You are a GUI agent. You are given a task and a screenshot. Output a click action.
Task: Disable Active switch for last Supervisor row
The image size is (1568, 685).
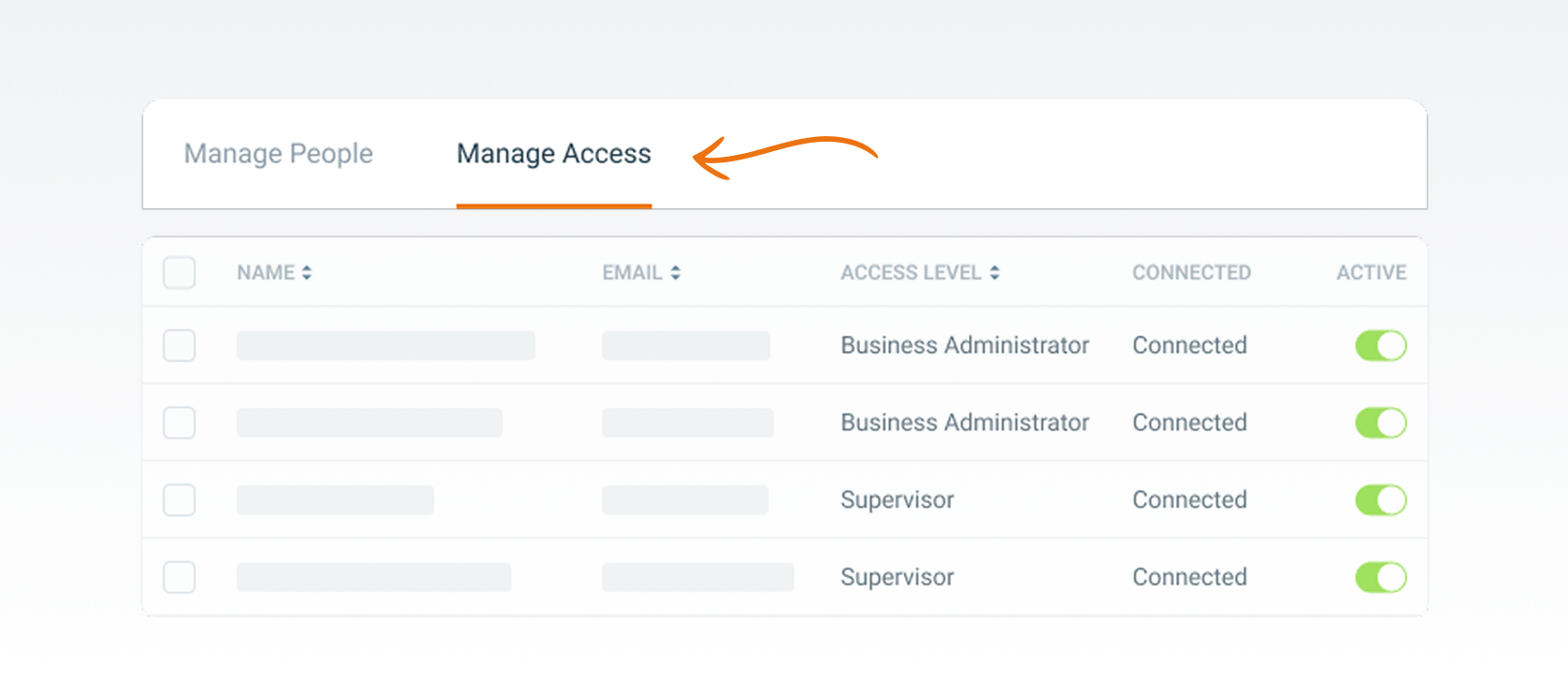[x=1380, y=577]
